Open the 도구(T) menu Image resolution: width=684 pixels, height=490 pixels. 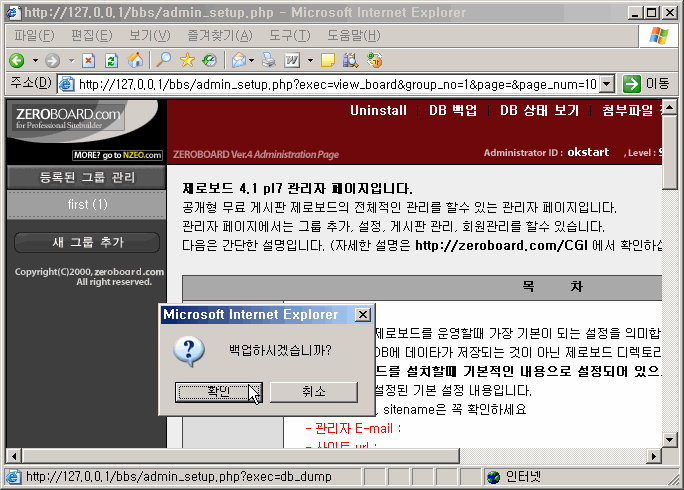pyautogui.click(x=290, y=35)
